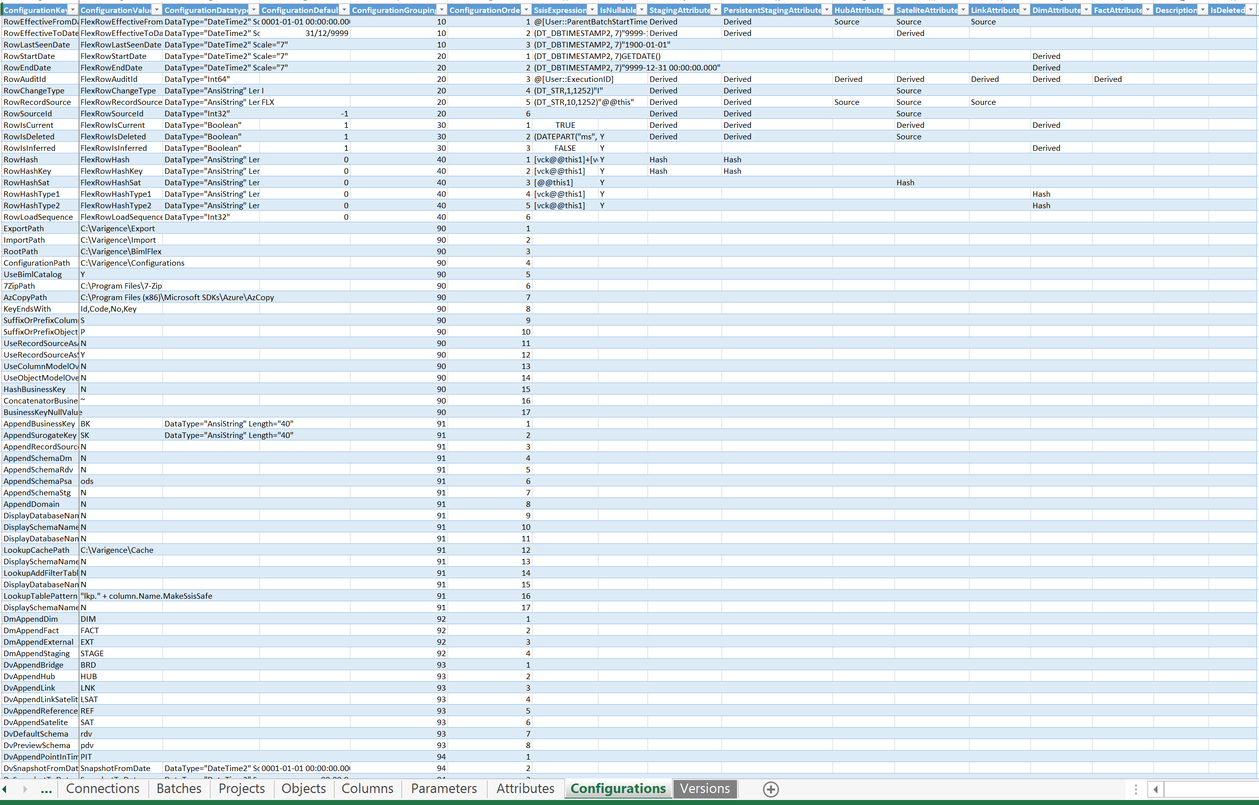The image size is (1259, 805).
Task: Select the PIT value cell
Action: 120,757
